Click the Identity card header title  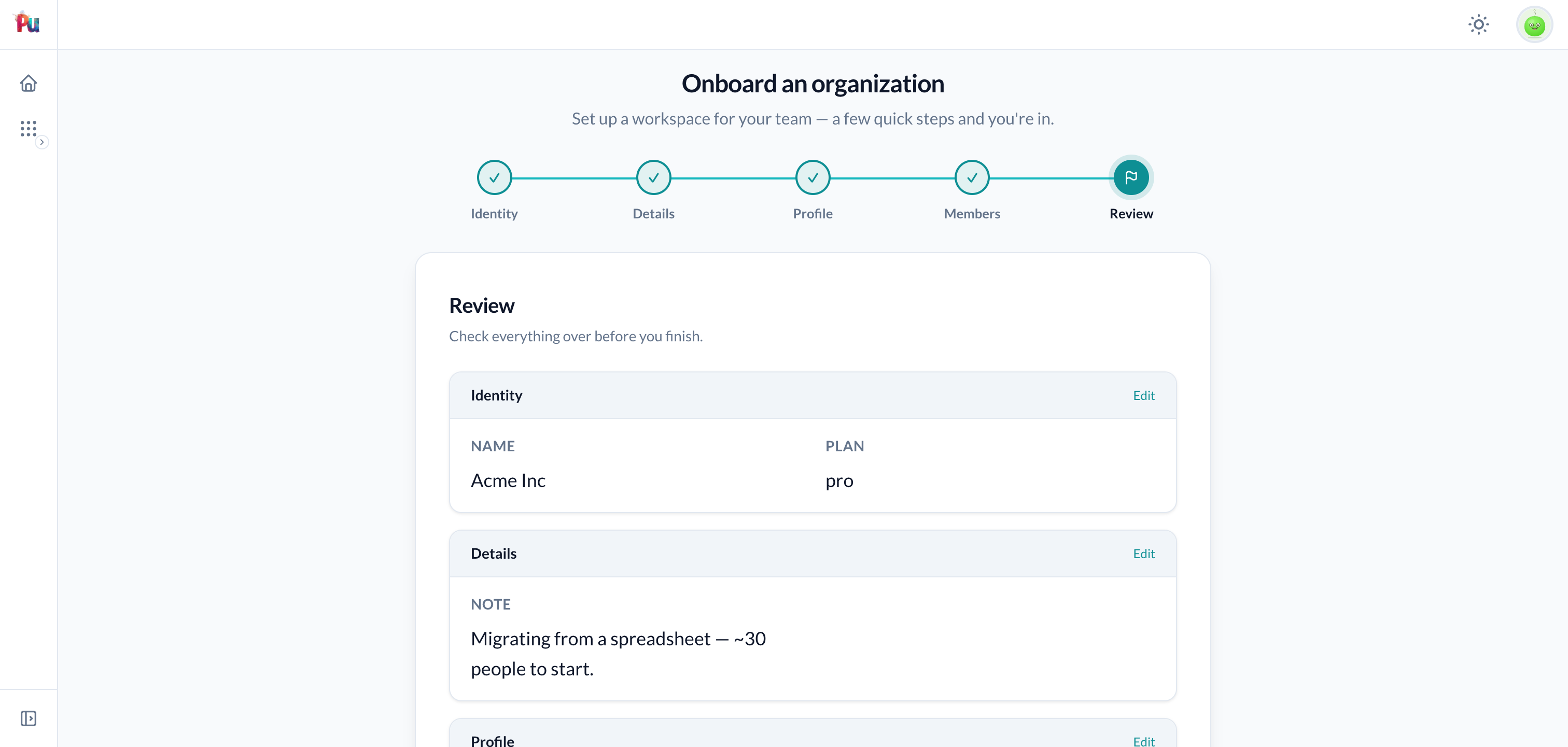pyautogui.click(x=496, y=395)
